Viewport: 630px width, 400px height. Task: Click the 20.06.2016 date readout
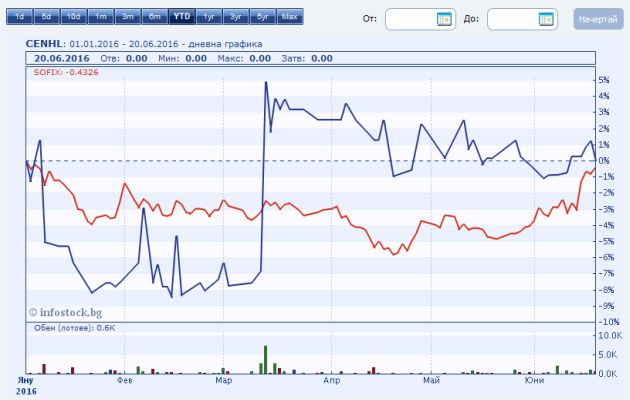coord(62,58)
